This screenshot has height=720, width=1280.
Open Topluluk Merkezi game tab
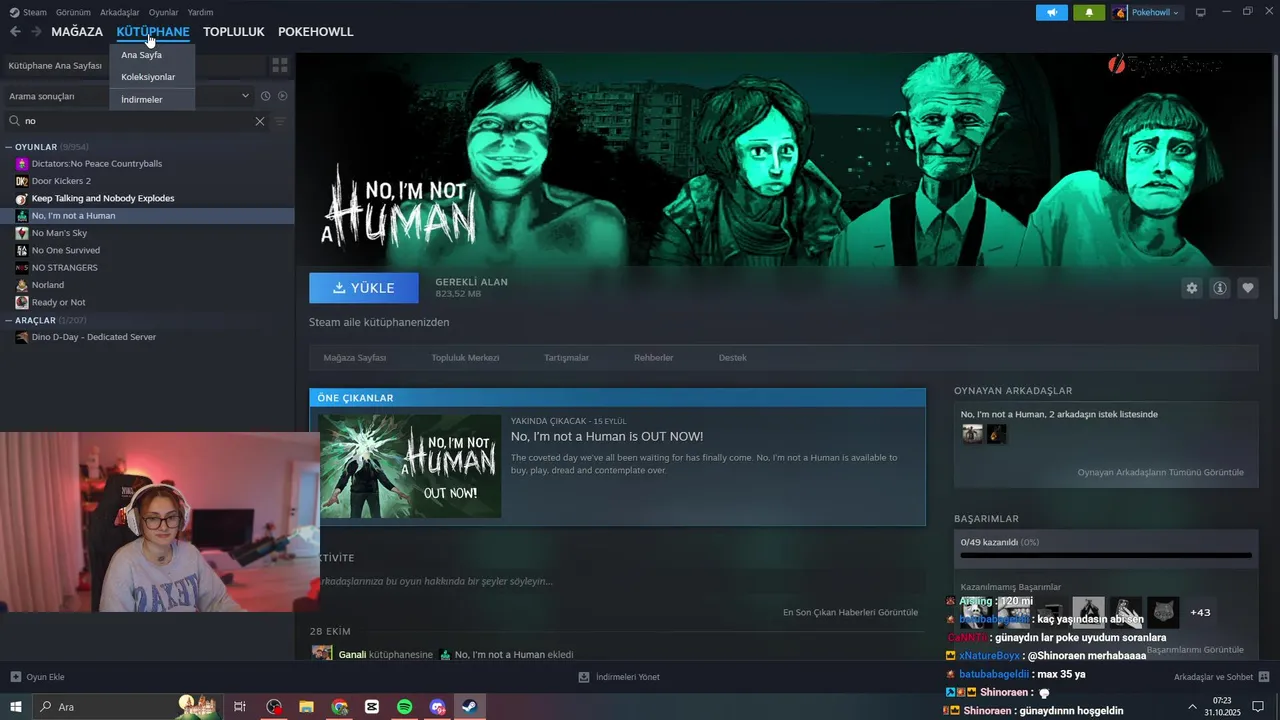(x=465, y=357)
